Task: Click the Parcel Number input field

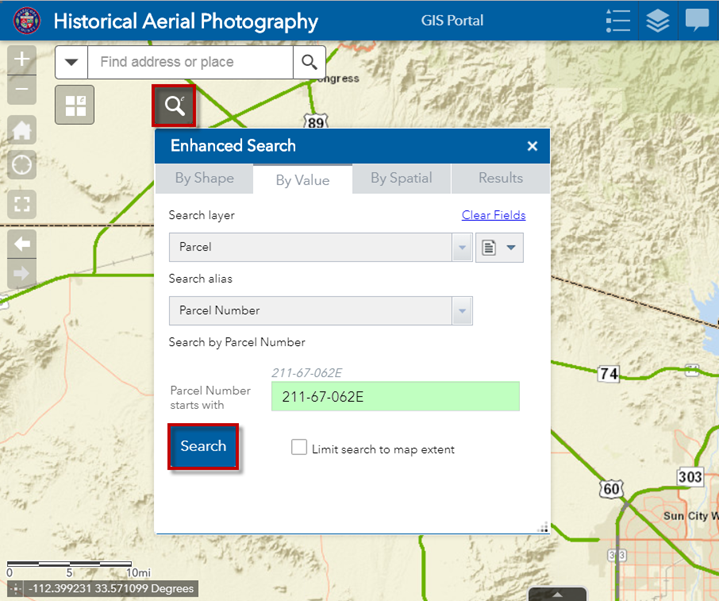Action: (395, 397)
